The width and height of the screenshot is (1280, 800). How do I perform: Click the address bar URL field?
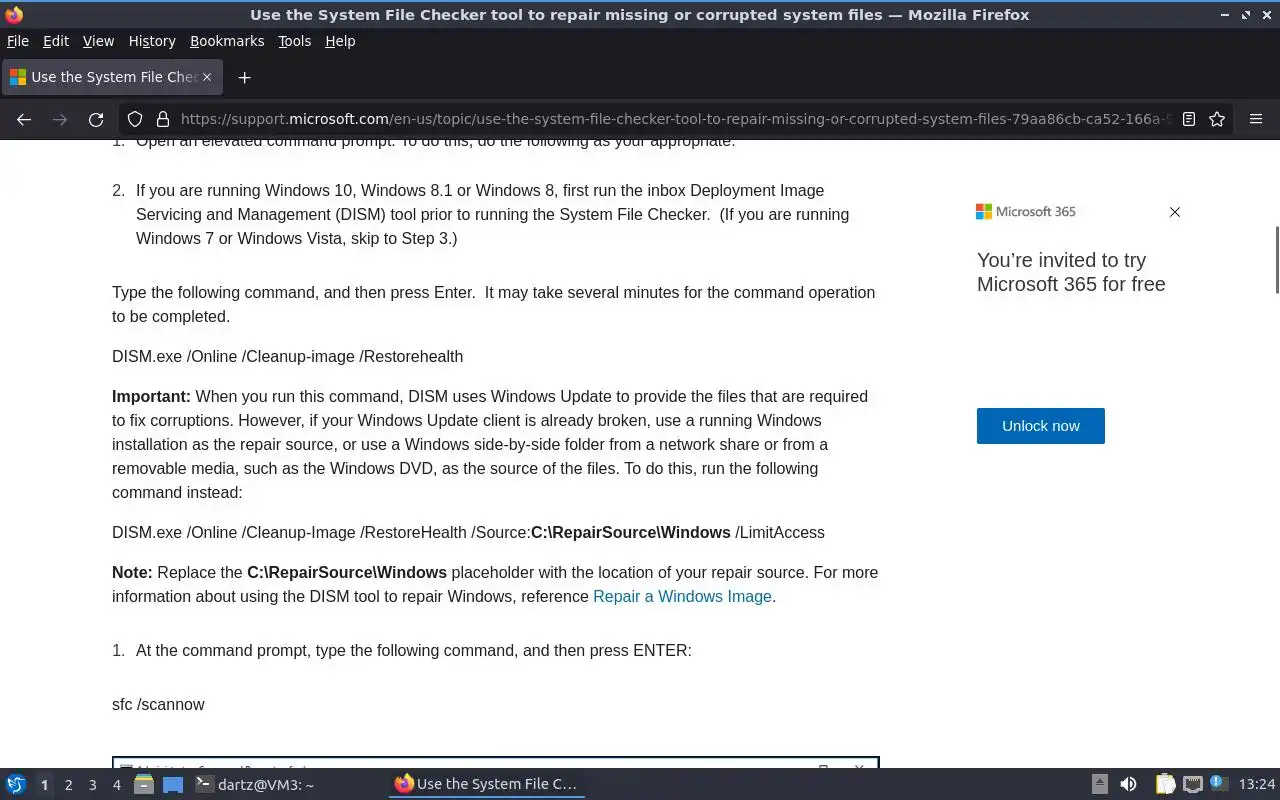(x=674, y=119)
